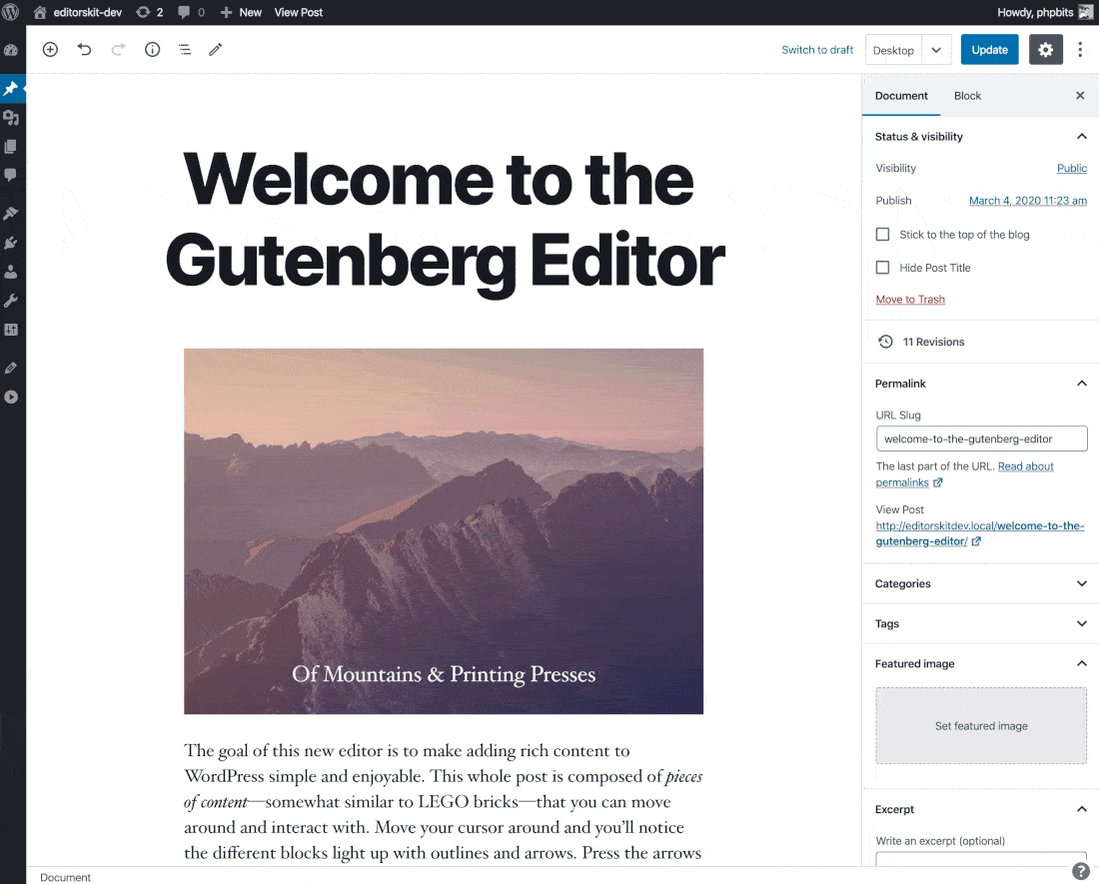This screenshot has width=1099, height=884.
Task: Open the Pages sidebar icon
Action: pyautogui.click(x=11, y=146)
